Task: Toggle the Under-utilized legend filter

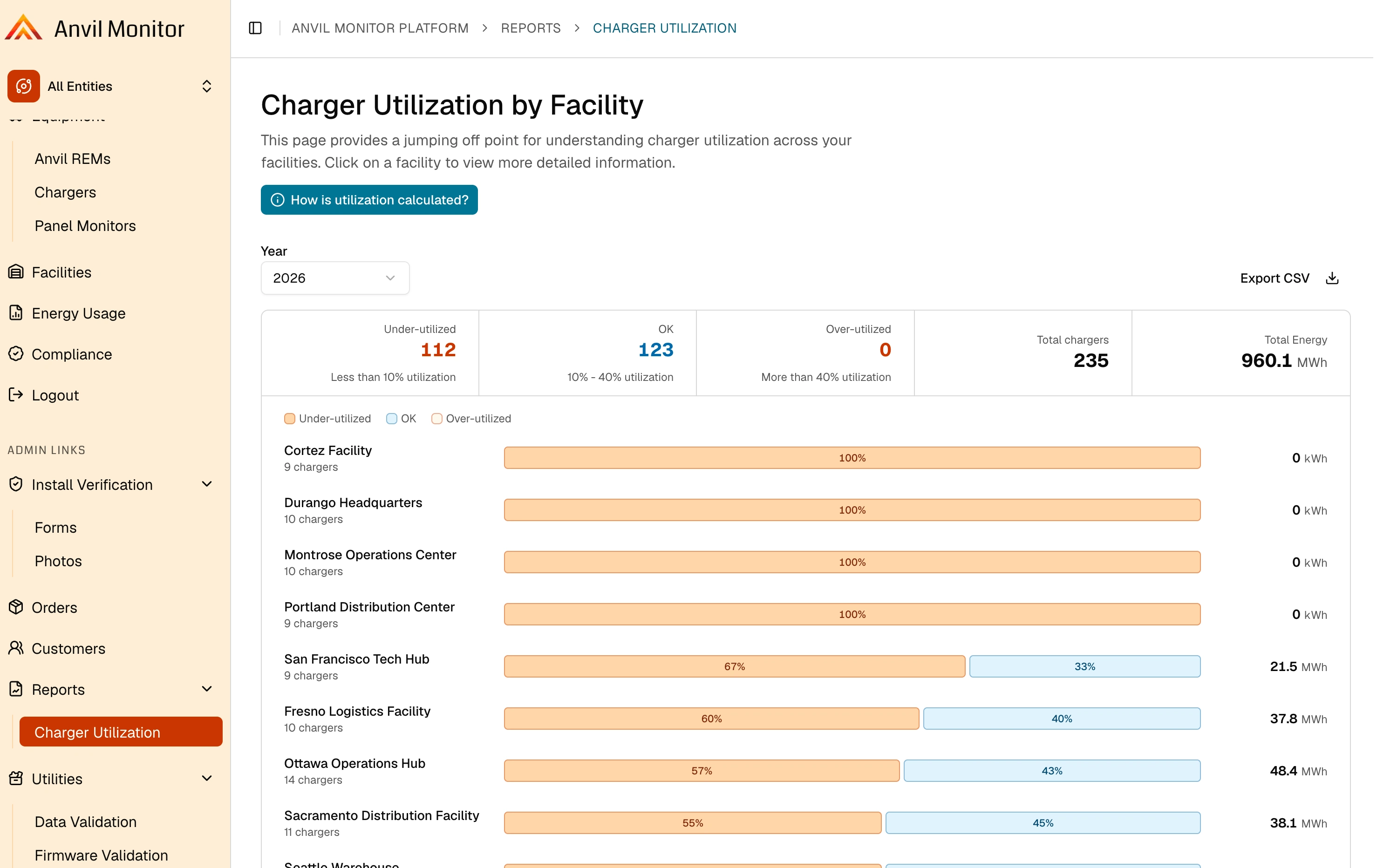Action: [327, 419]
